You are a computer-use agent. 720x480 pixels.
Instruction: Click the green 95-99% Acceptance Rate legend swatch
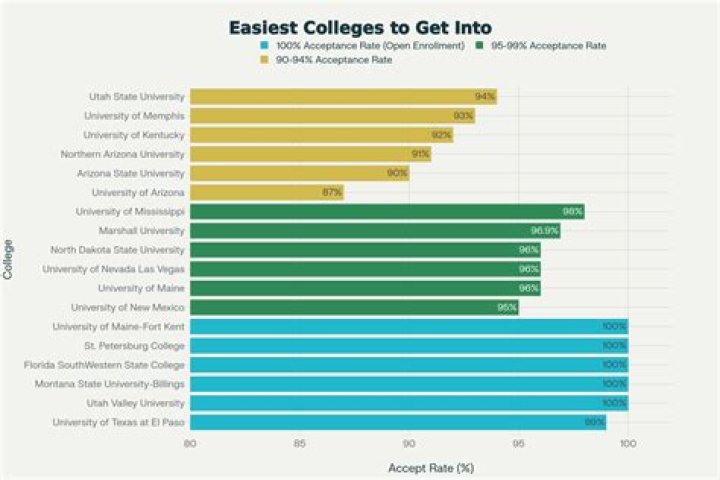click(483, 46)
